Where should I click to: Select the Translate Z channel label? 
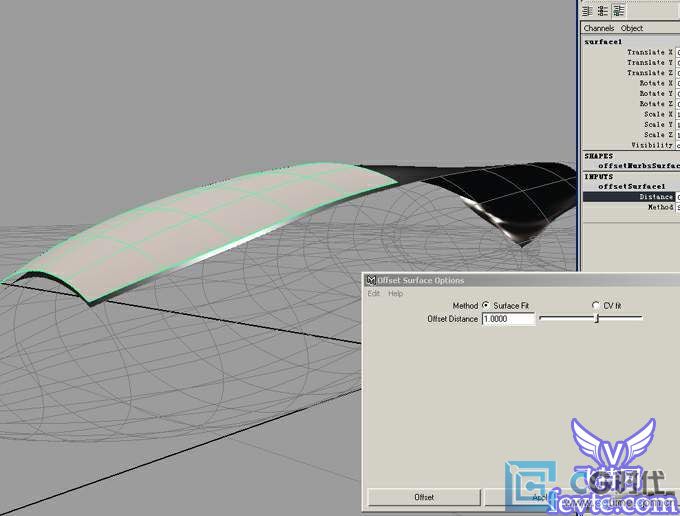pos(650,73)
